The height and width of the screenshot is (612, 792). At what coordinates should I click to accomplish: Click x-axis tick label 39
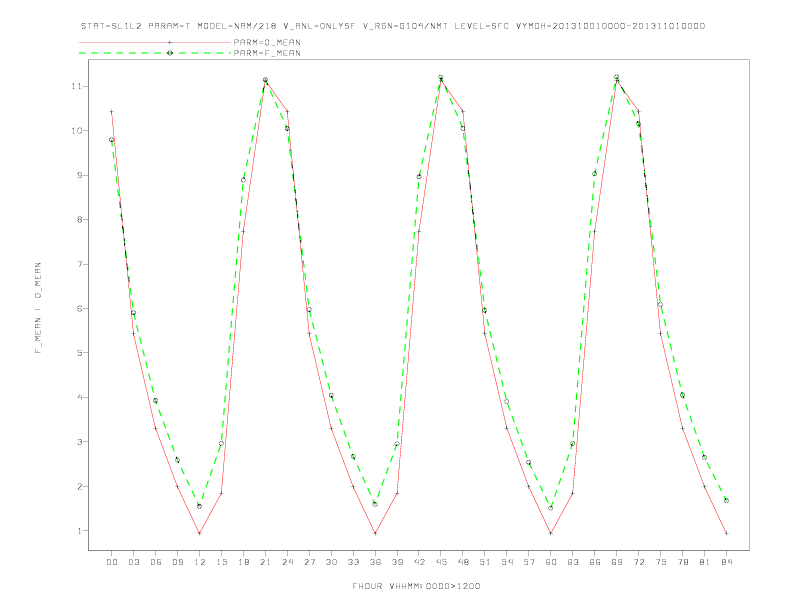click(x=397, y=562)
